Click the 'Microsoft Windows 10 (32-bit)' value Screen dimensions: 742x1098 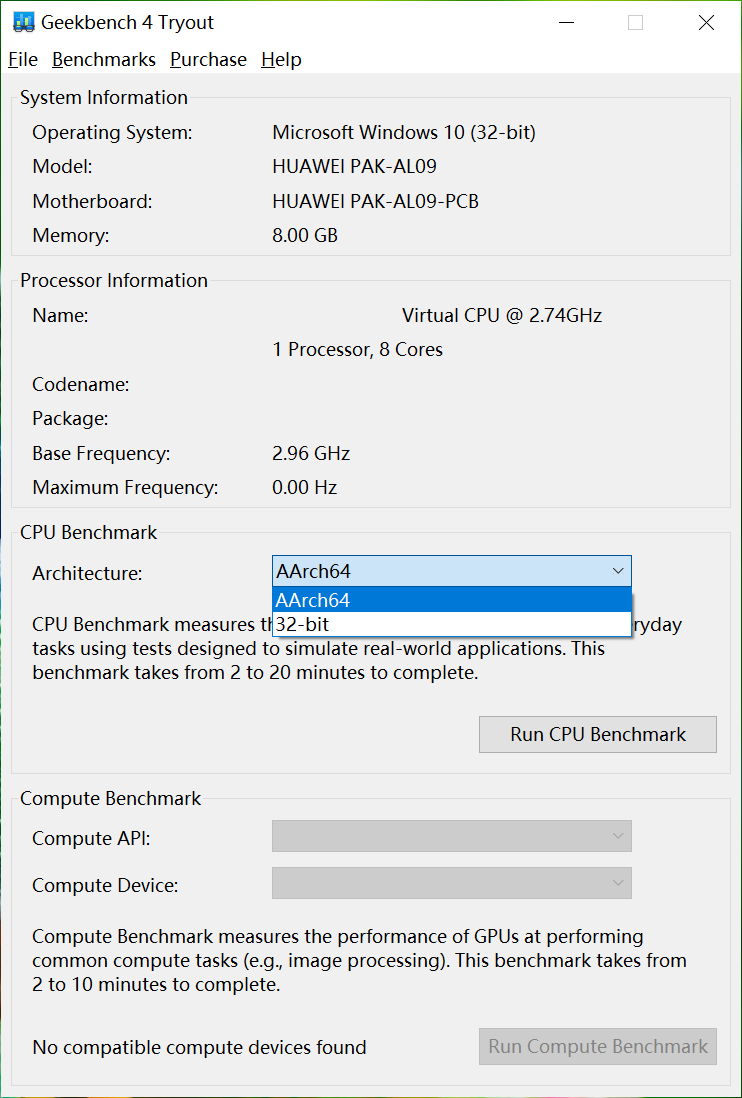(404, 132)
